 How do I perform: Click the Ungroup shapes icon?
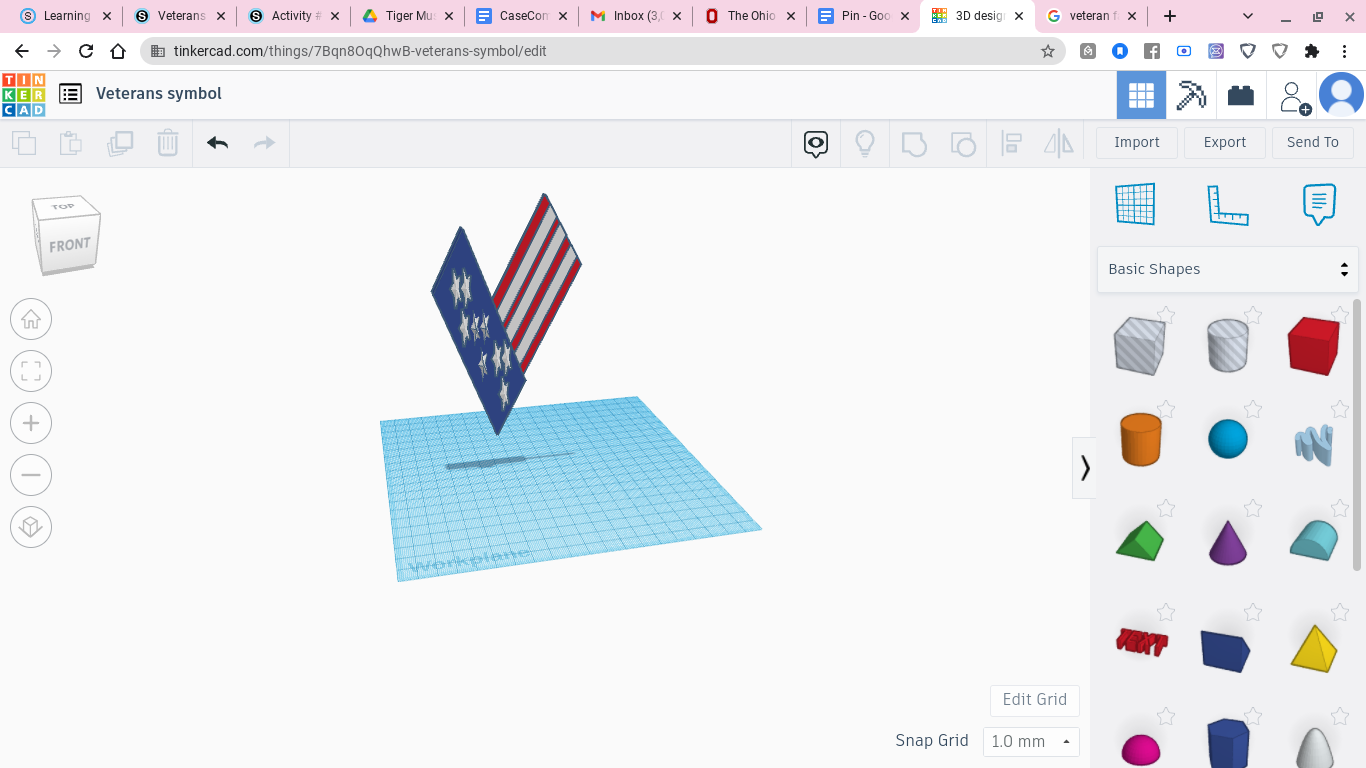[962, 144]
